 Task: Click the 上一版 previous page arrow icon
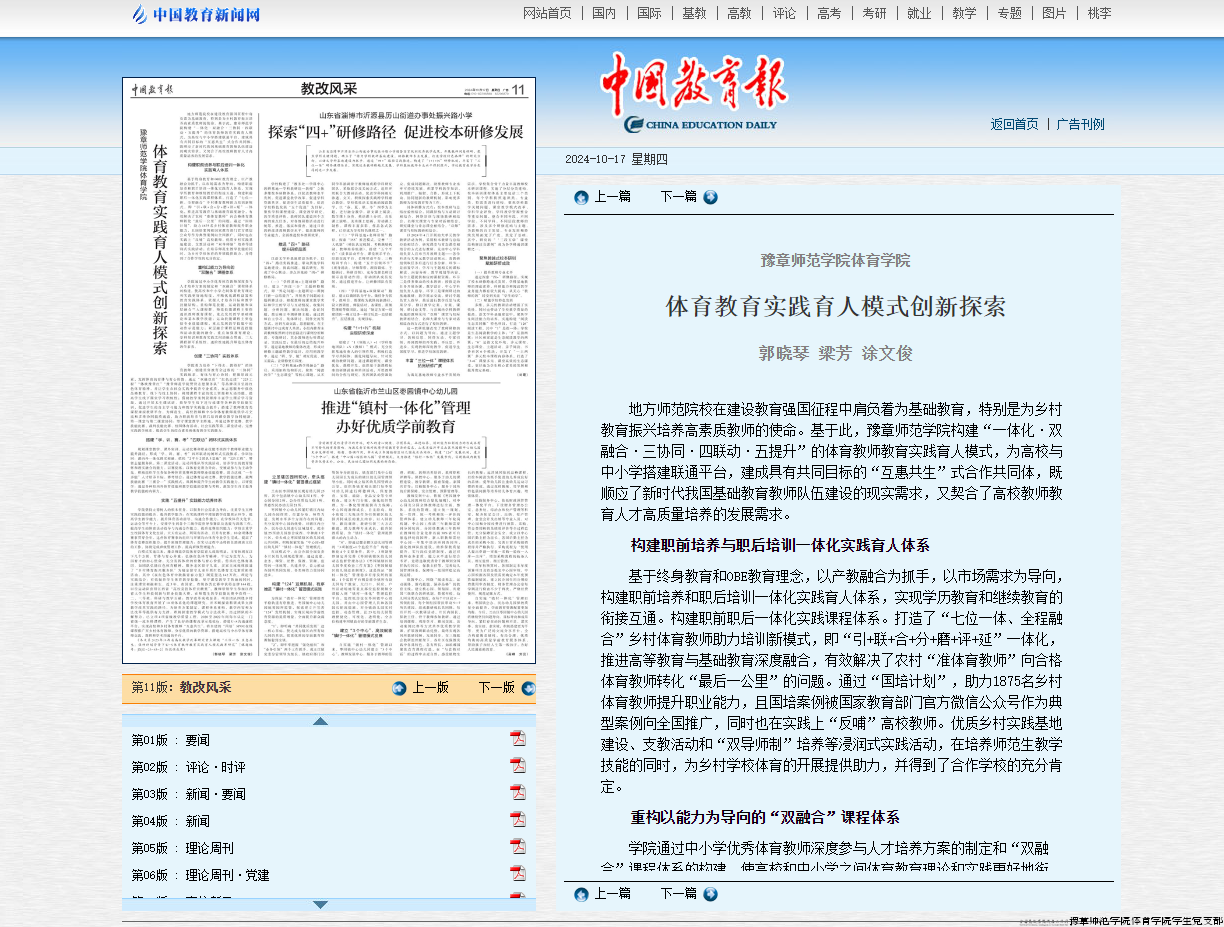[x=400, y=688]
